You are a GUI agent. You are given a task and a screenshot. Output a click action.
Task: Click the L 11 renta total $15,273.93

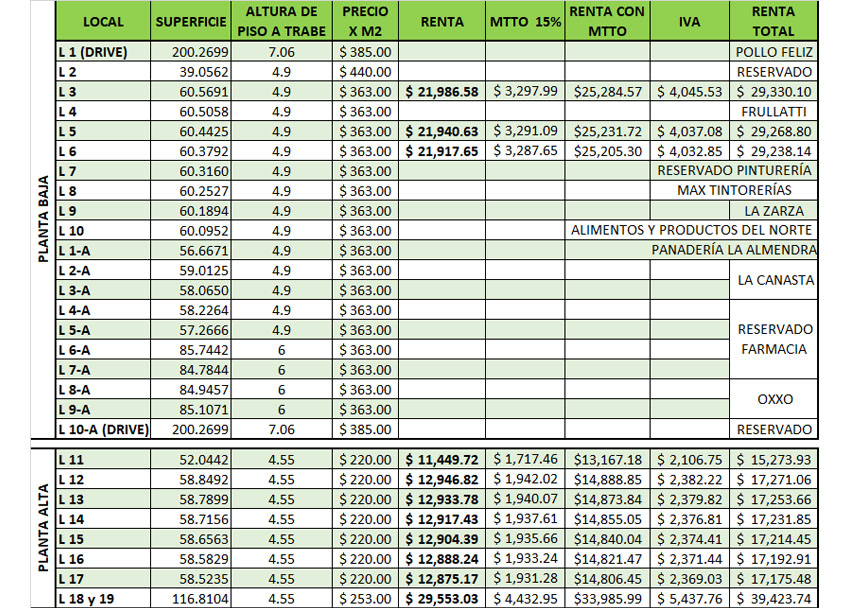(x=773, y=460)
